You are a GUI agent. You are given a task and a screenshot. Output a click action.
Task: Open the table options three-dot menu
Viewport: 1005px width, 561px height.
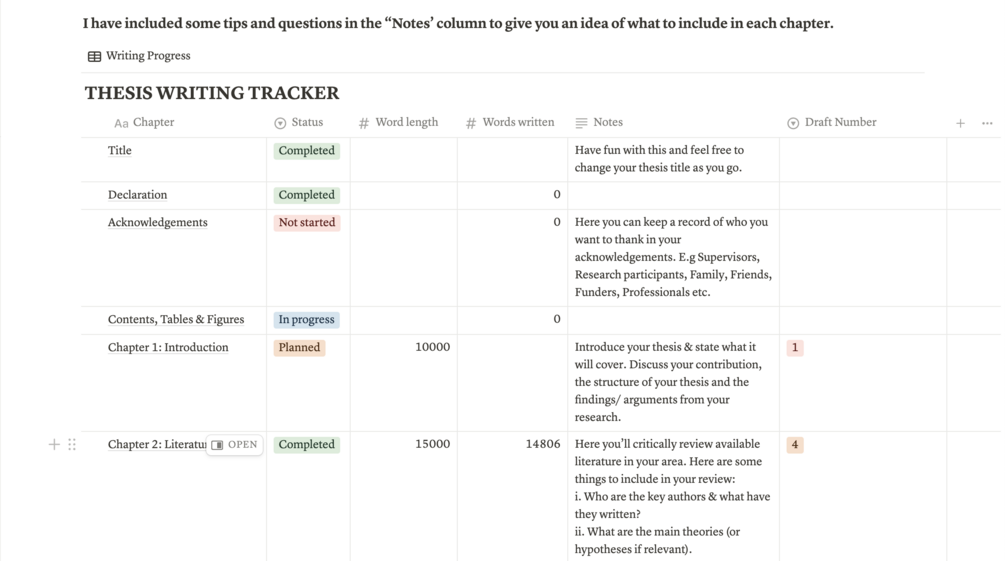click(x=987, y=123)
